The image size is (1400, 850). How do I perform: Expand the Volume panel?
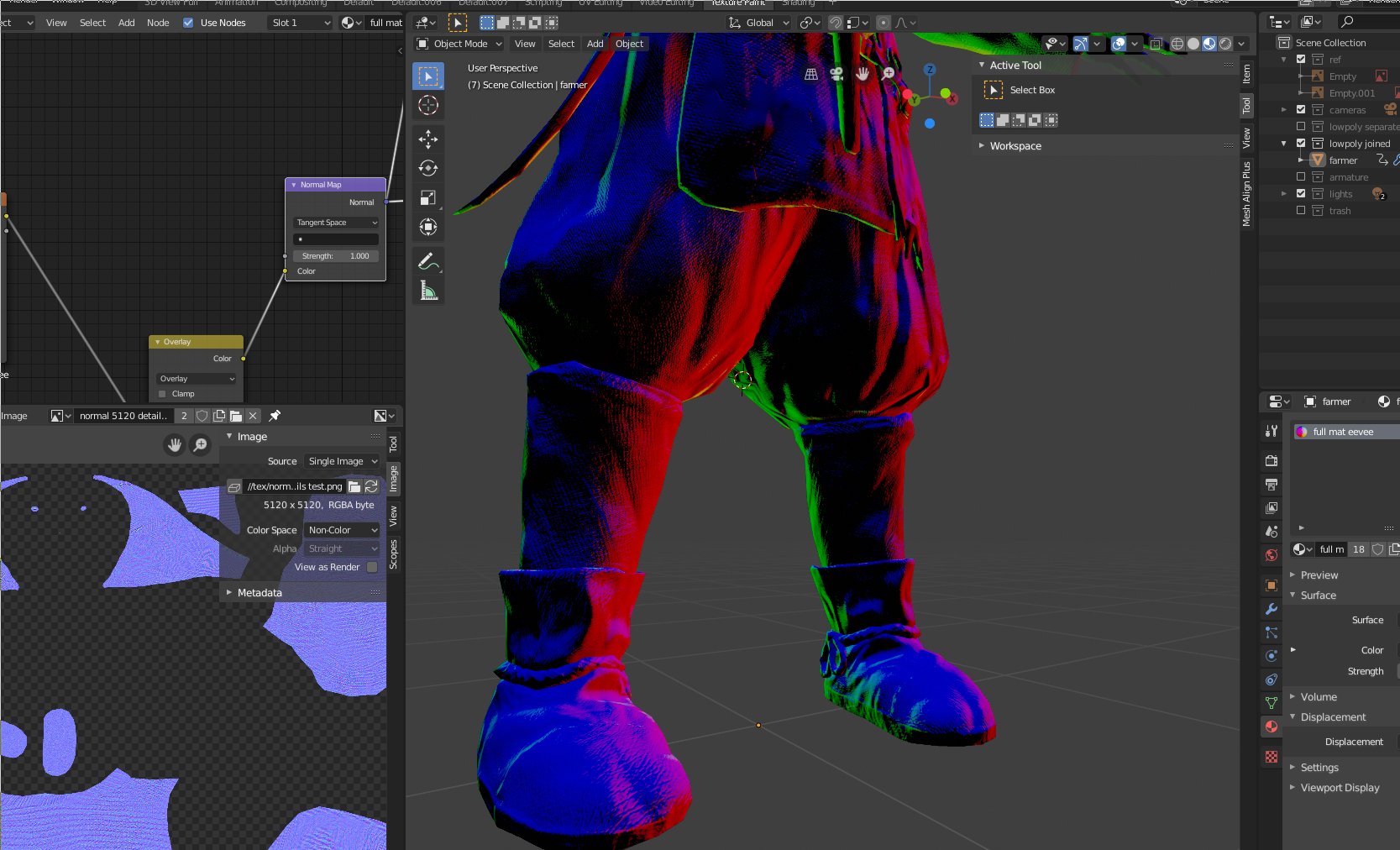tap(1319, 697)
